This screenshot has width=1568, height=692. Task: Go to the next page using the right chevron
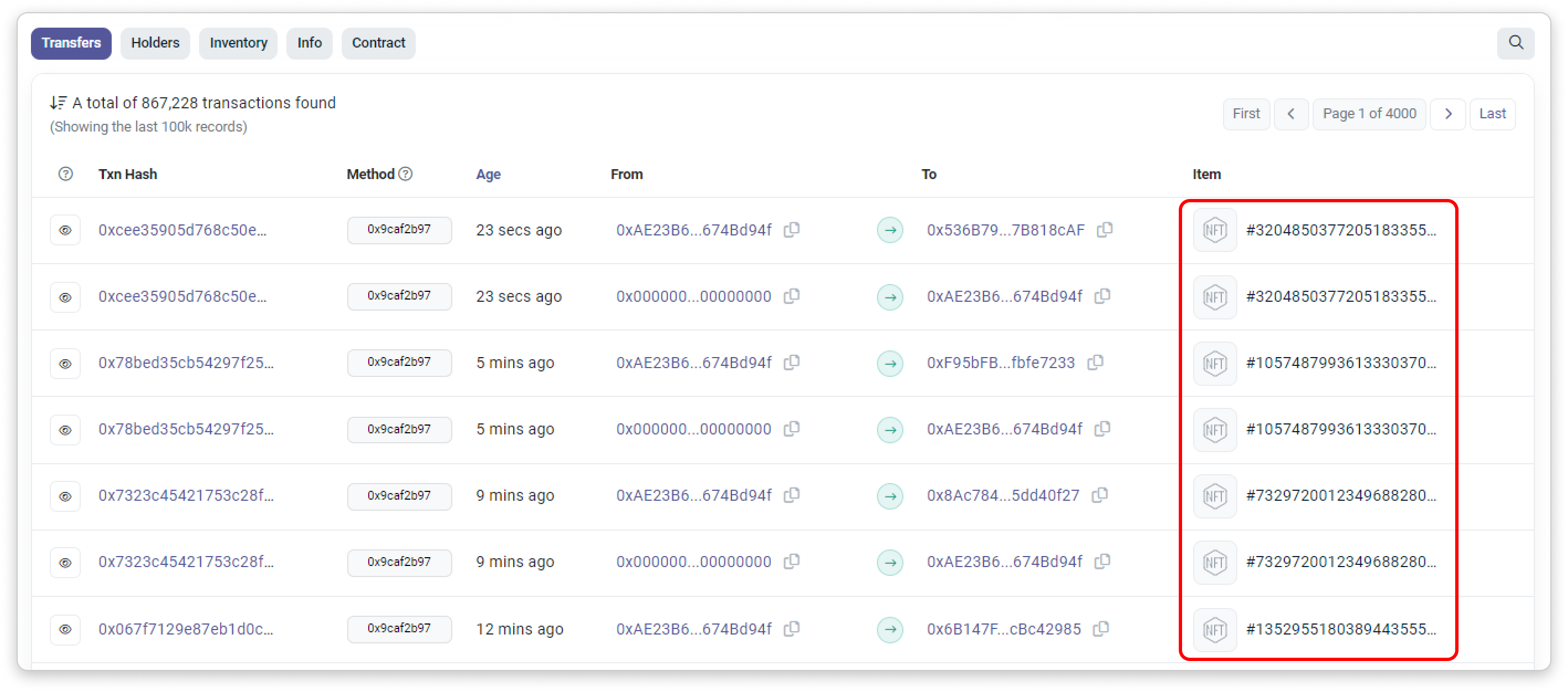pos(1448,114)
